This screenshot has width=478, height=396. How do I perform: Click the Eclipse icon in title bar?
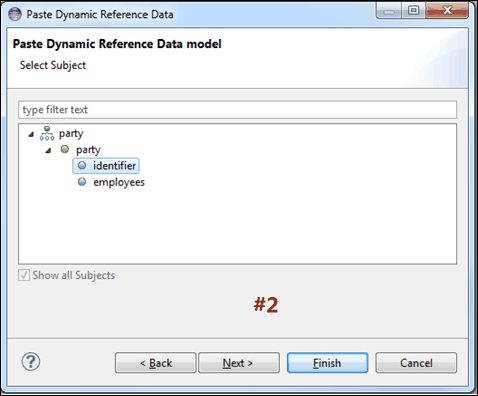click(x=15, y=14)
